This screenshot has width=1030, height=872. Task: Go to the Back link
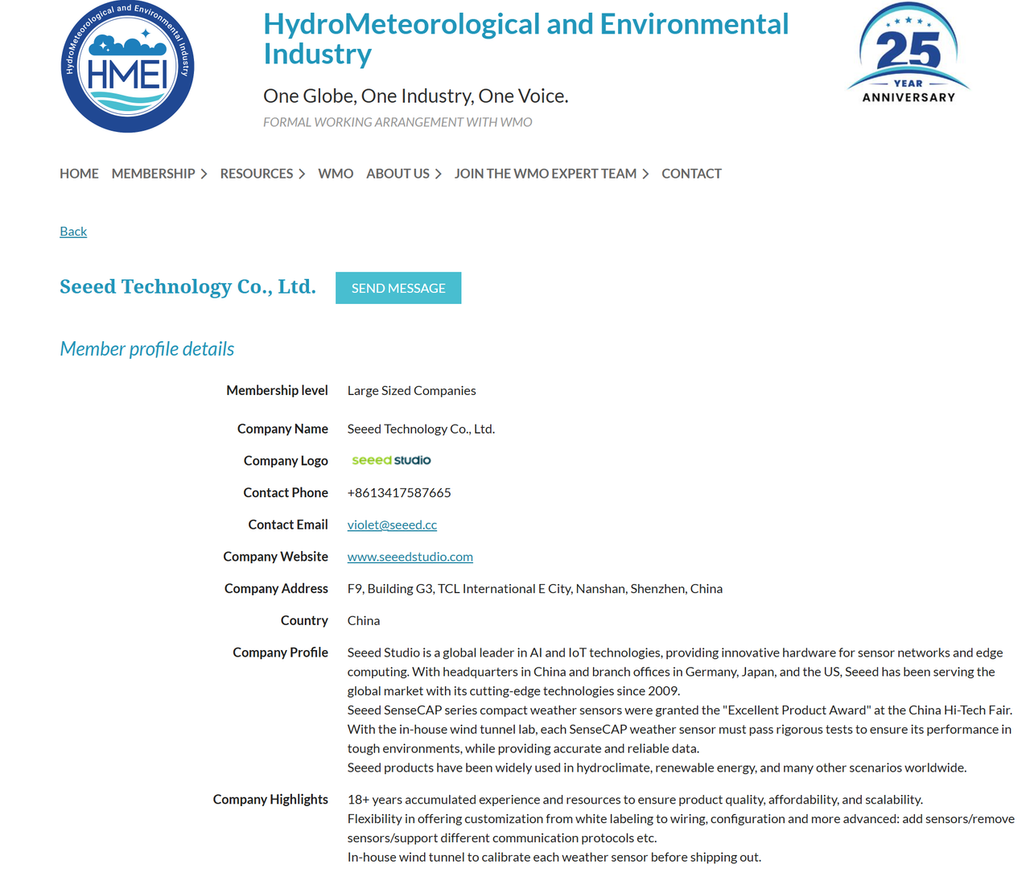[73, 231]
